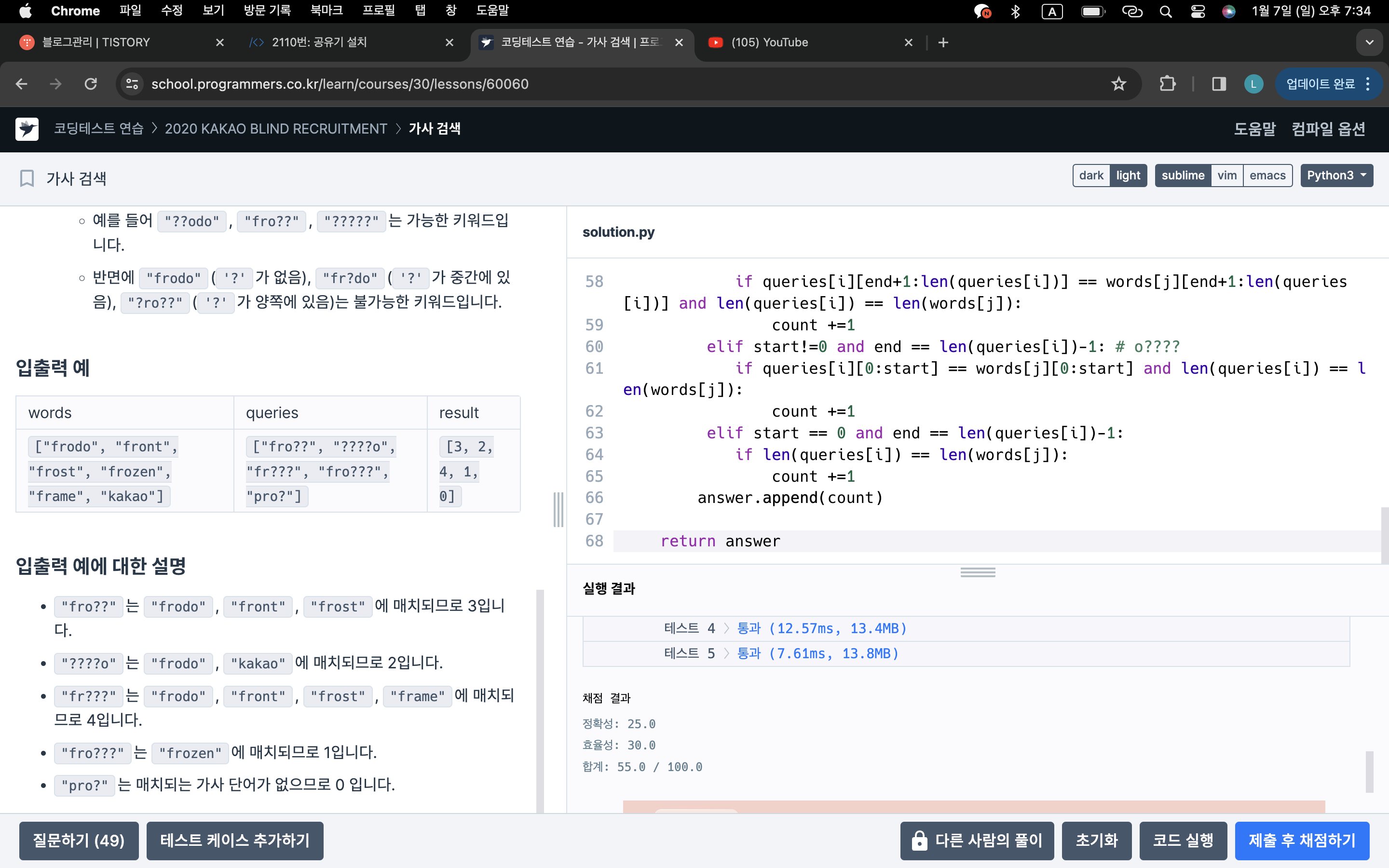The width and height of the screenshot is (1389, 868).
Task: Open the Chrome side panel icon
Action: coord(1219,84)
